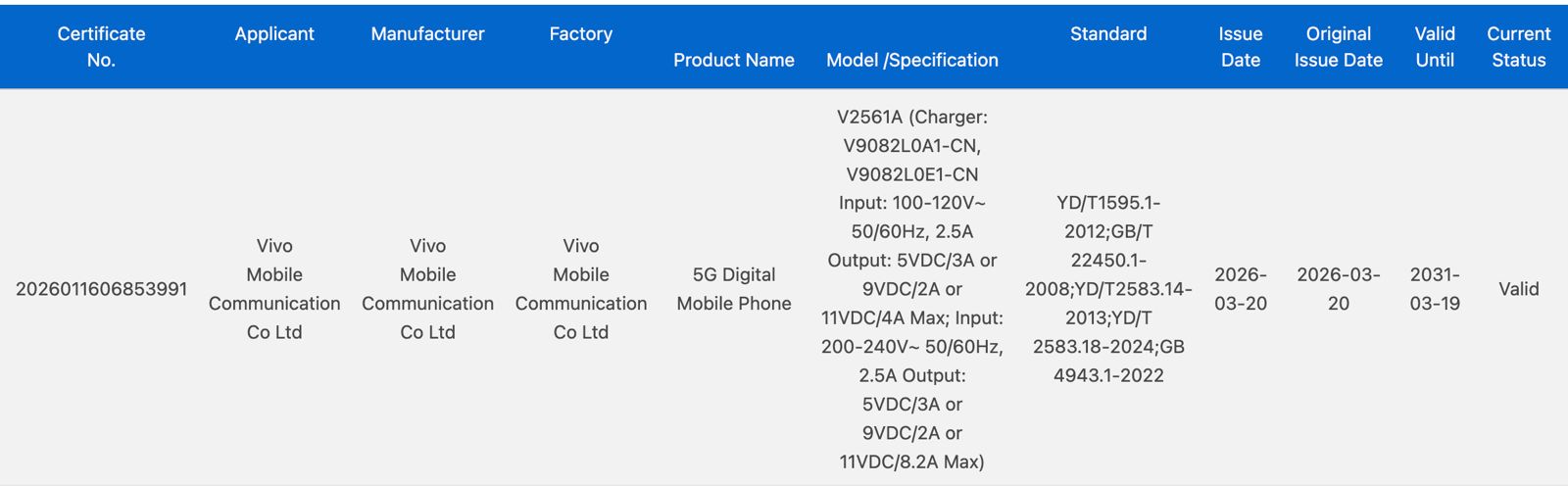Select the Manufacturer column header
Viewport: 1568px width, 486px height.
tap(427, 34)
